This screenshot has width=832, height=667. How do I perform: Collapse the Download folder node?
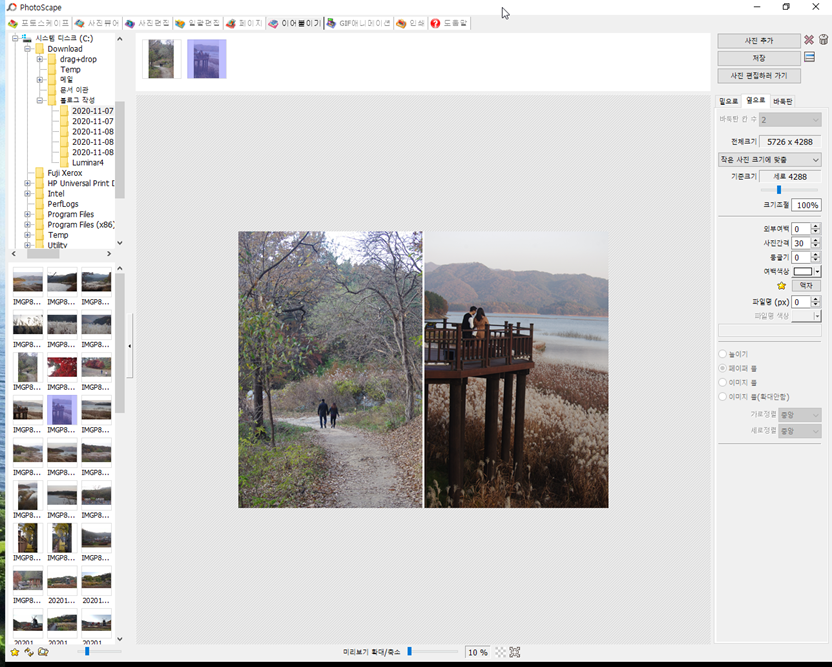coord(28,49)
